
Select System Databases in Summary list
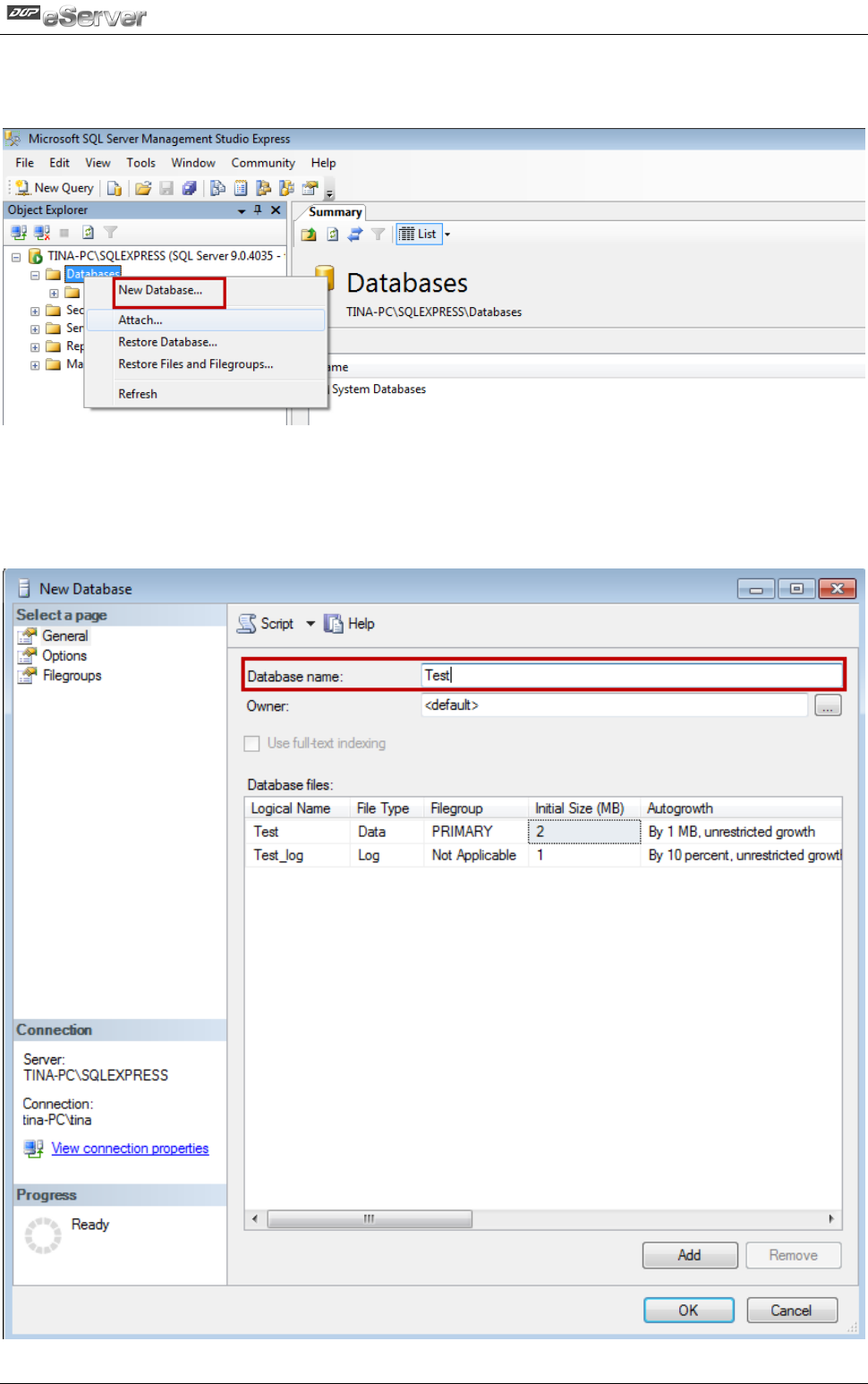click(x=379, y=389)
